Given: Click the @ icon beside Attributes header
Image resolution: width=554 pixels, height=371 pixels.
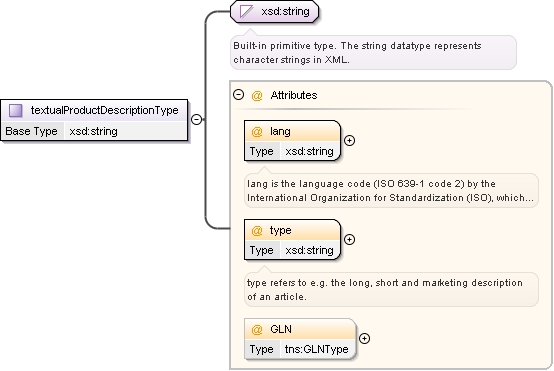Looking at the screenshot, I should (257, 95).
